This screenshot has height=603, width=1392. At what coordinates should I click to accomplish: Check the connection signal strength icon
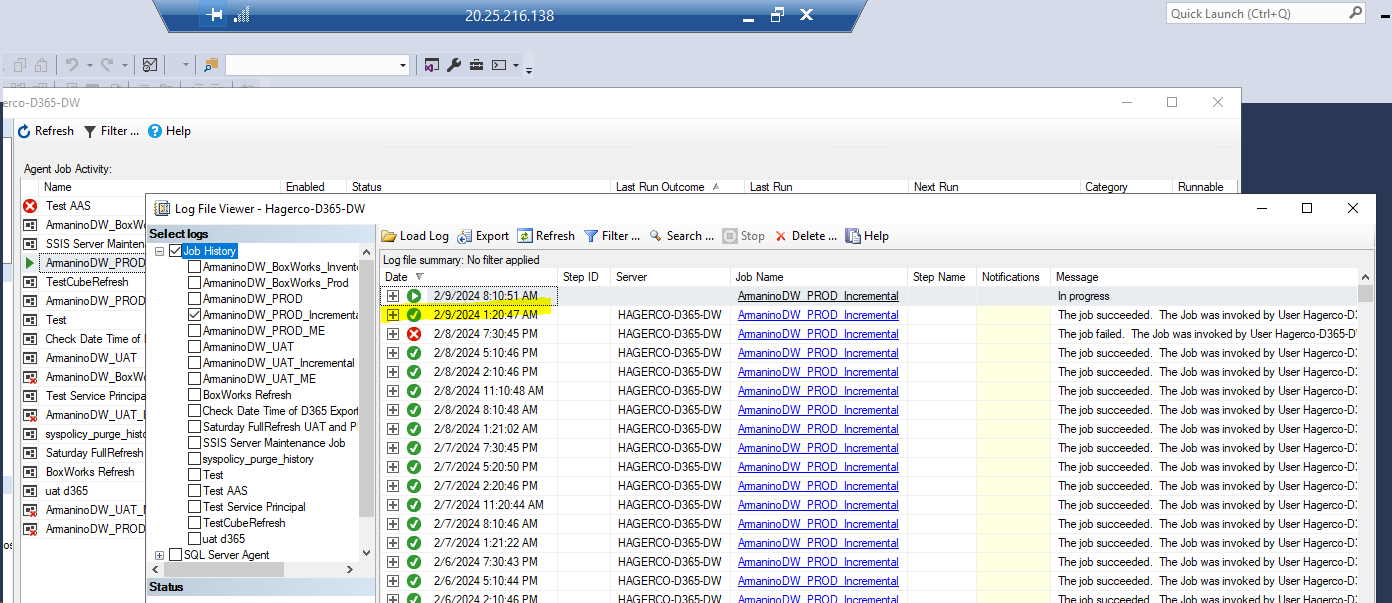click(241, 15)
